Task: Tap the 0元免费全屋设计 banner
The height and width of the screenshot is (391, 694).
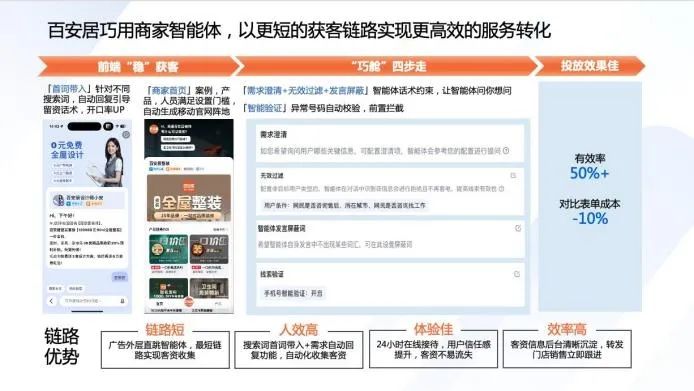Action: (87, 159)
